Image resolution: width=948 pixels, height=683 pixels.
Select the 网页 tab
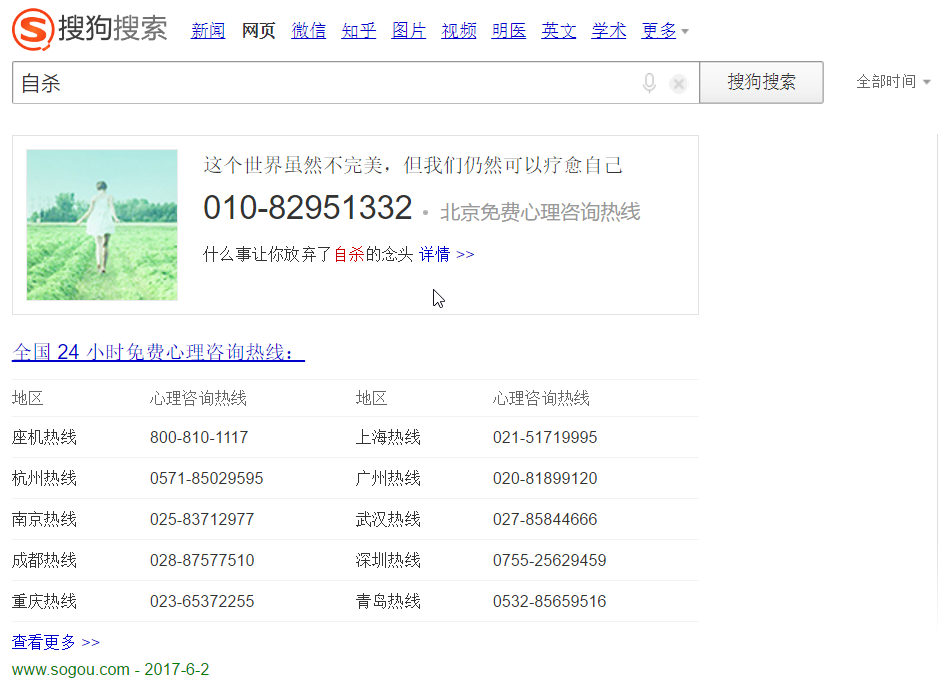(258, 31)
